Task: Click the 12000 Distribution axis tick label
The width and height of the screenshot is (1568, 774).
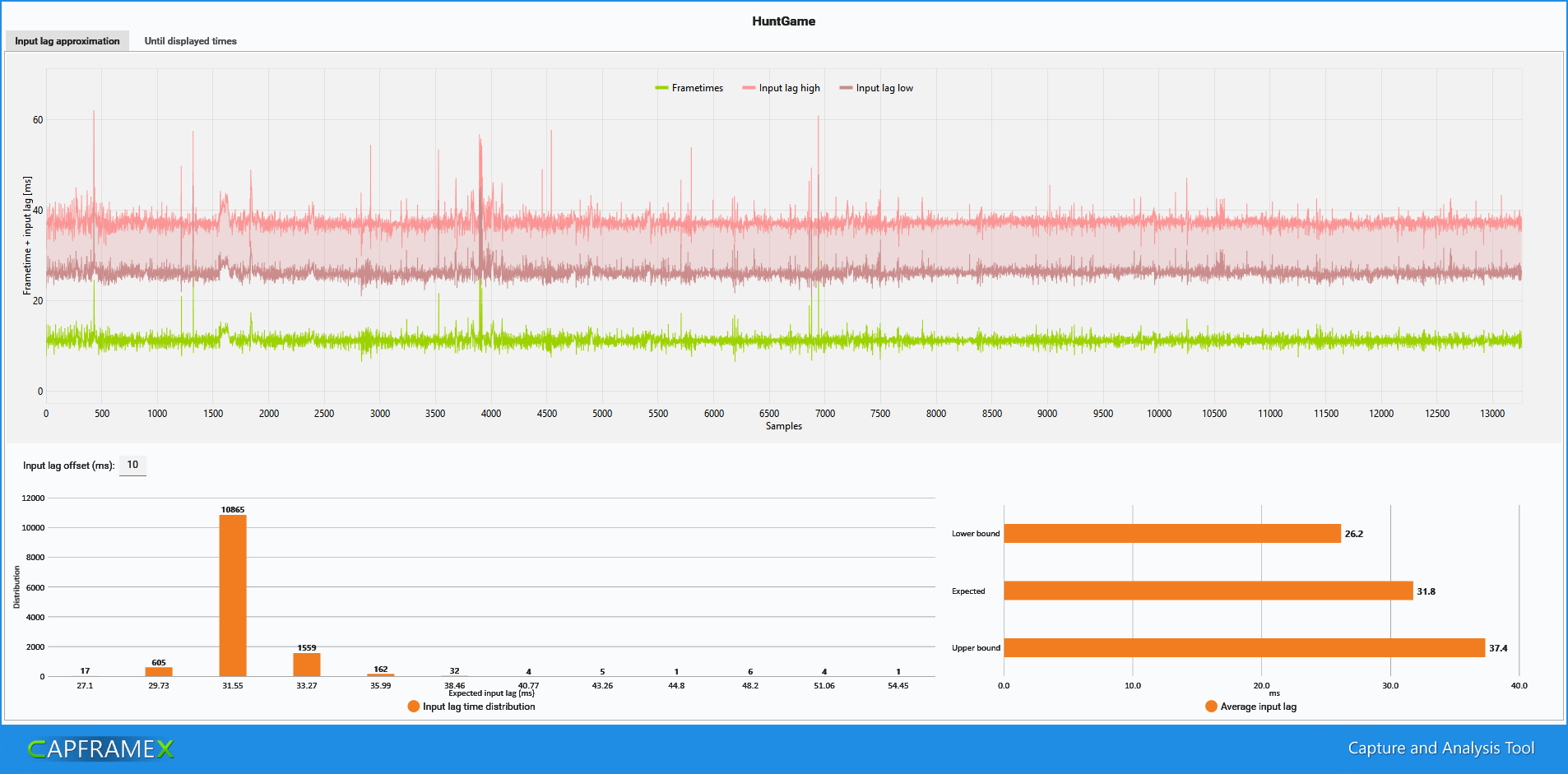Action: (33, 498)
